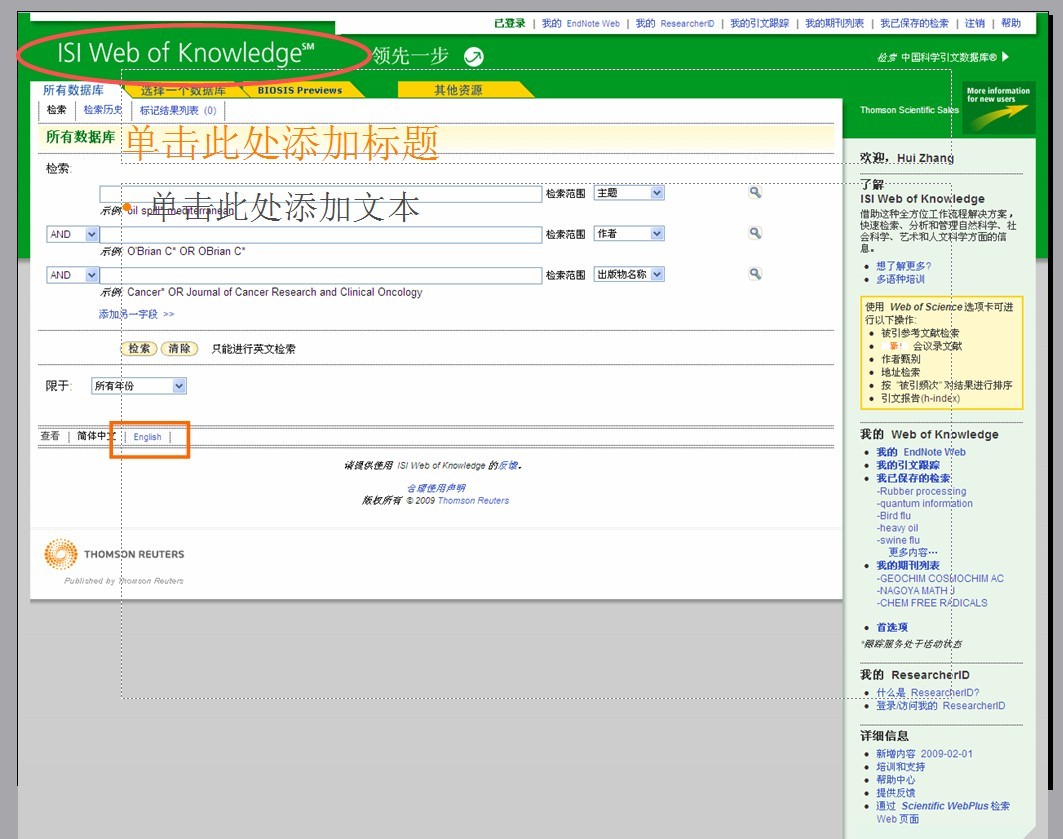Click the green arrow icon next to 领先一步
This screenshot has height=839, width=1063.
point(473,56)
